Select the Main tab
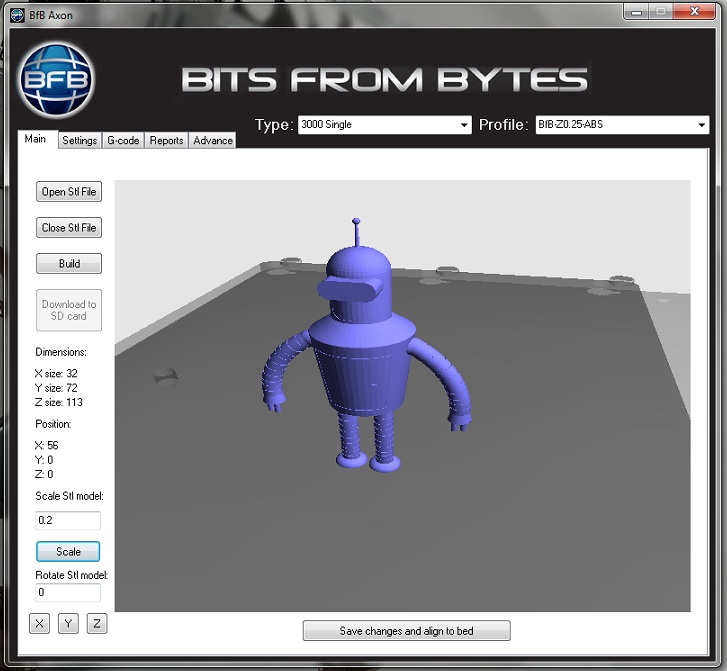Screen dimensions: 727x671 (35, 140)
